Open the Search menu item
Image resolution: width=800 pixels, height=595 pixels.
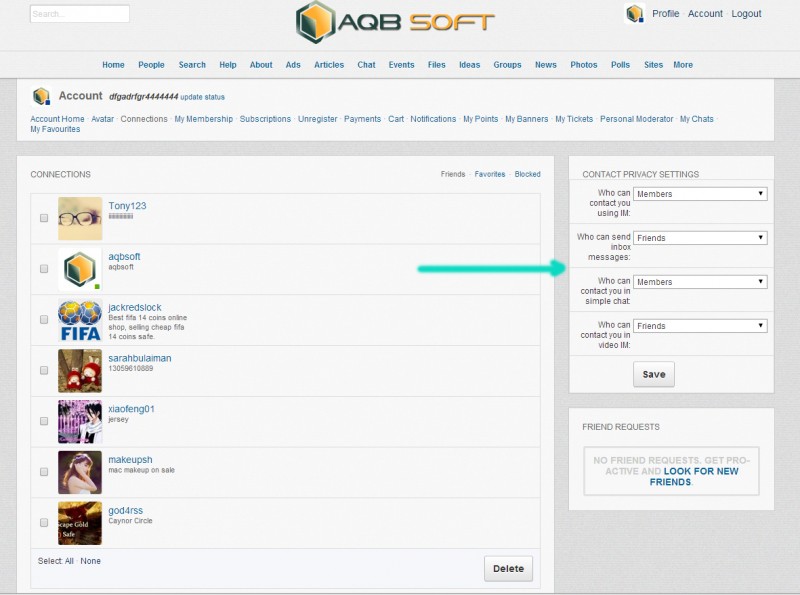pos(192,65)
